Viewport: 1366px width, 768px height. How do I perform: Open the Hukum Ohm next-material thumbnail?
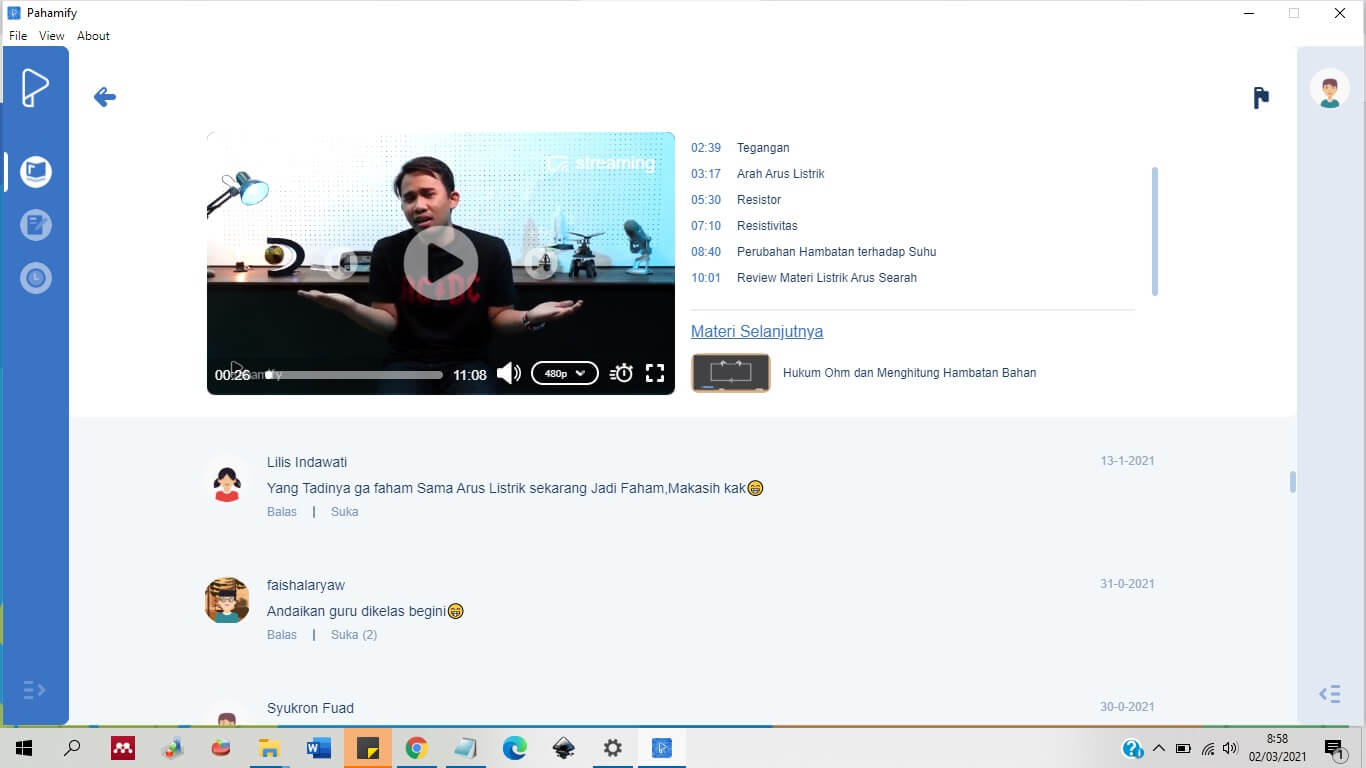731,373
